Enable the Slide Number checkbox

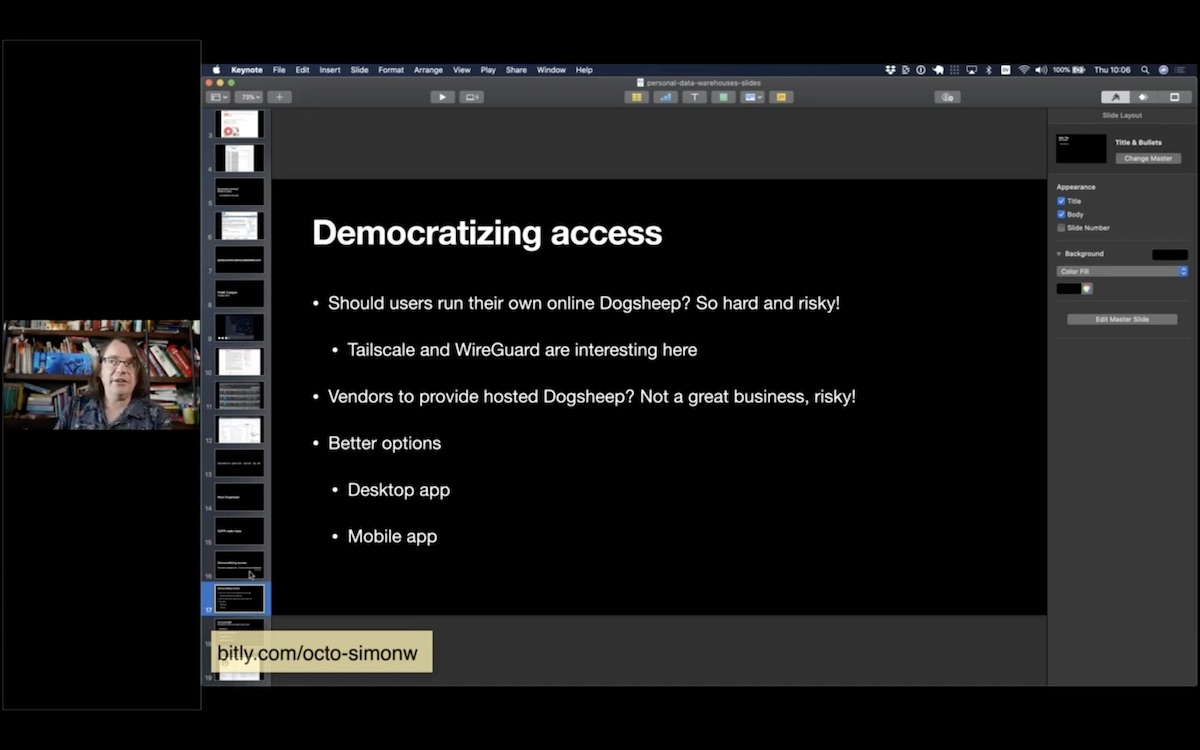click(1061, 228)
